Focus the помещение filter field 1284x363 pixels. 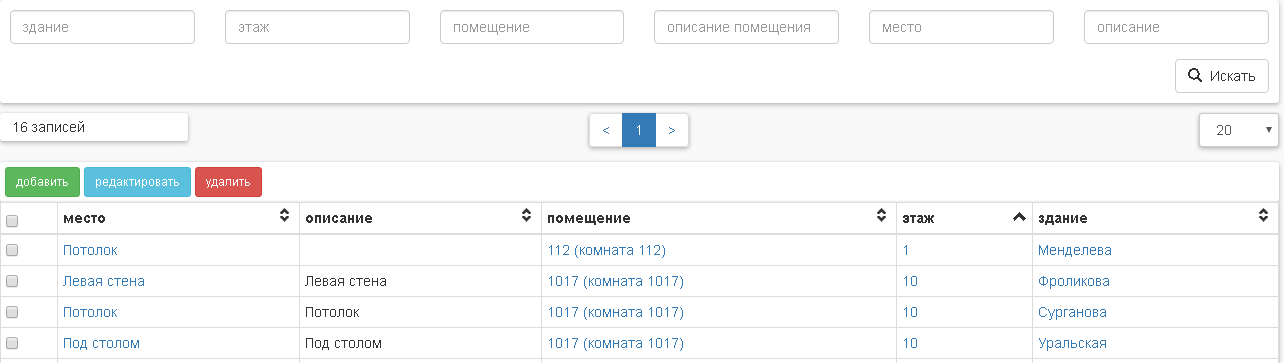coord(532,27)
